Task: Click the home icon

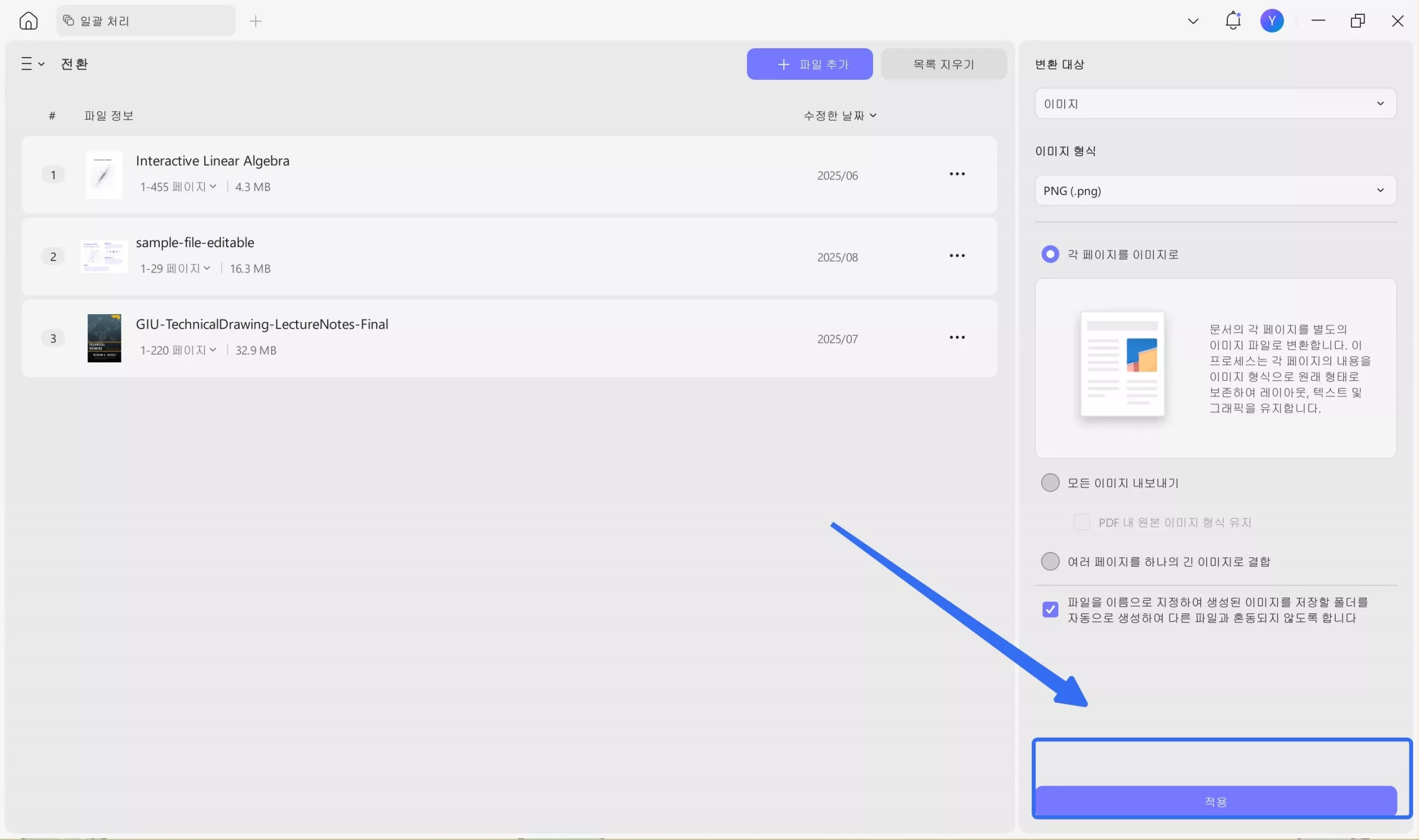Action: (28, 21)
